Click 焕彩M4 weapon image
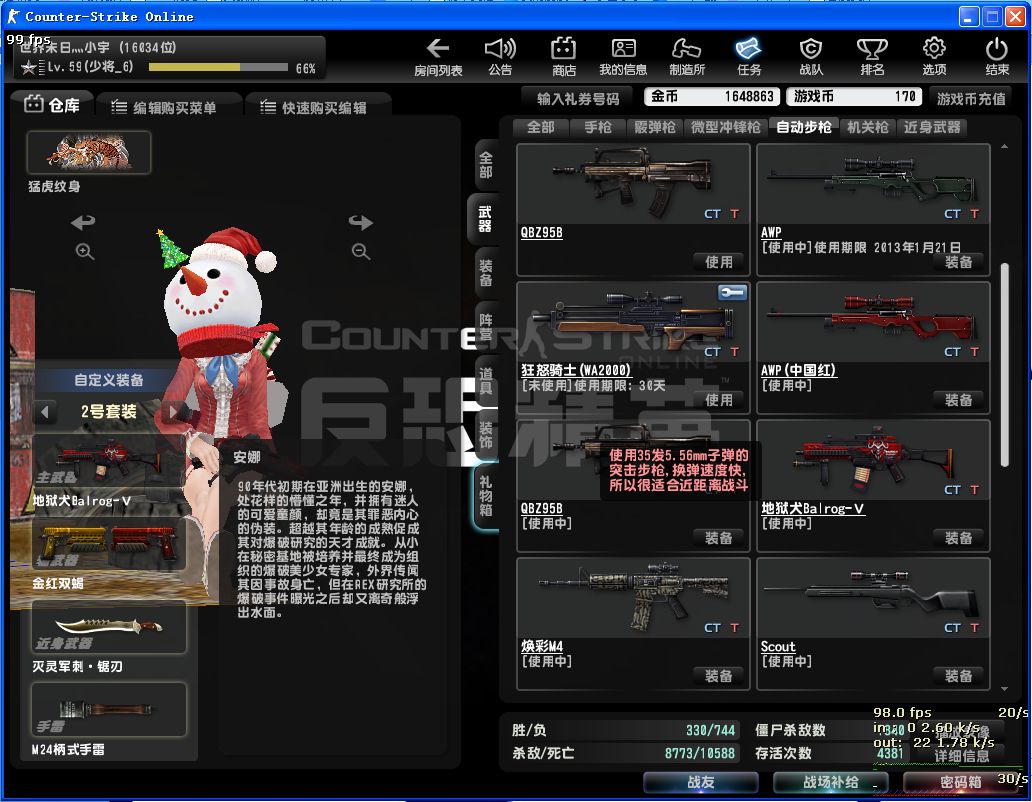This screenshot has height=802, width=1032. point(633,597)
